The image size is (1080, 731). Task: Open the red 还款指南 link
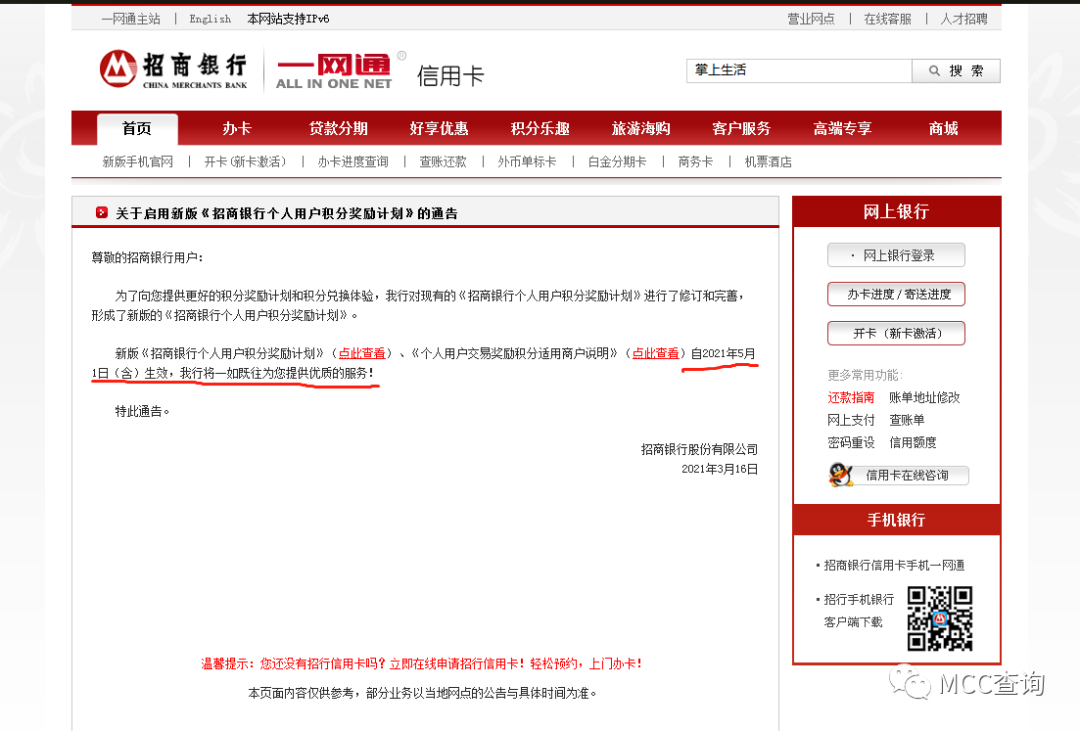point(851,398)
